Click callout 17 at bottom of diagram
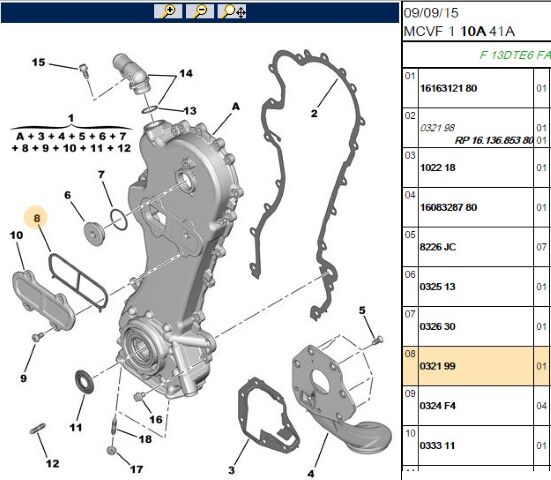The width and height of the screenshot is (551, 480). [136, 469]
